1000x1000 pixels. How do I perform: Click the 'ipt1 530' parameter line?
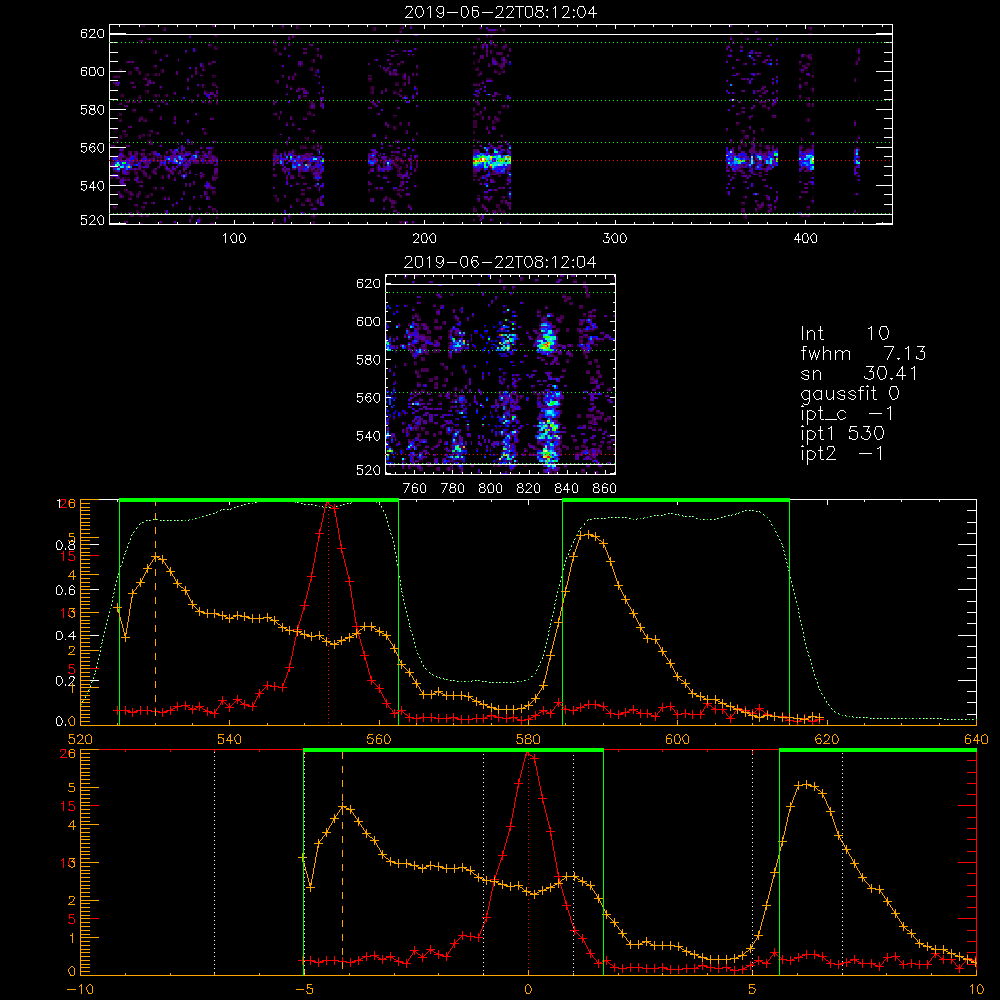(842, 434)
